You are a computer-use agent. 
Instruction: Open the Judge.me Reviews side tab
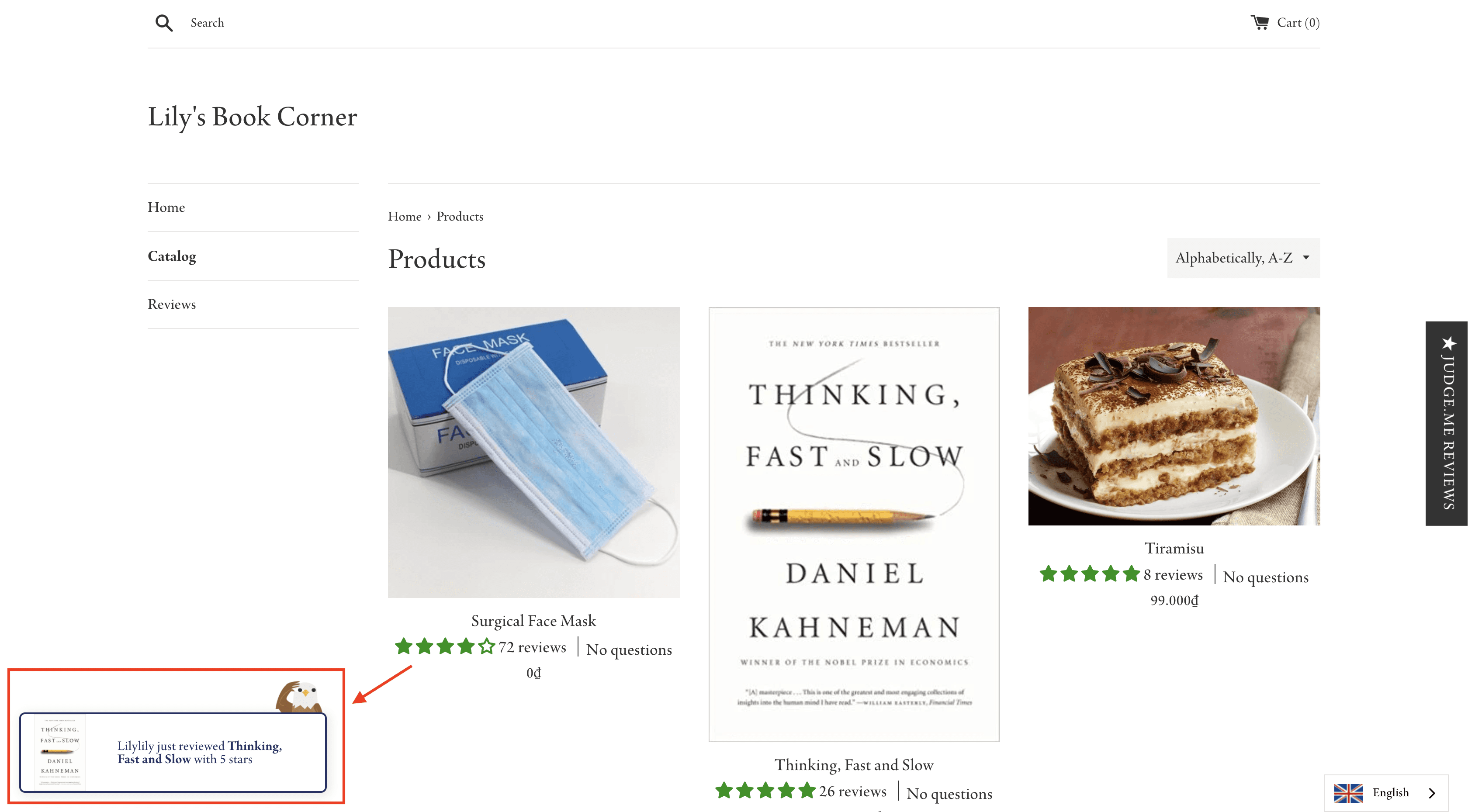1447,423
